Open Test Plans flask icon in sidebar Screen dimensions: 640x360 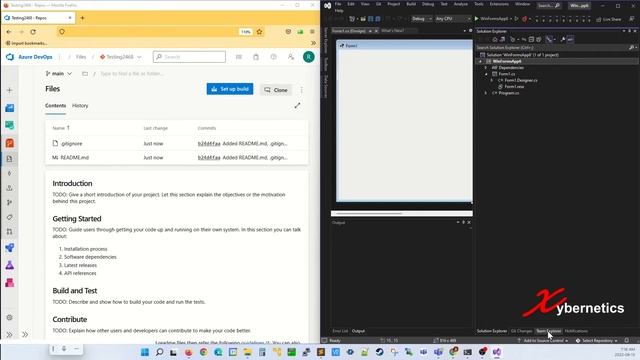[x=10, y=265]
